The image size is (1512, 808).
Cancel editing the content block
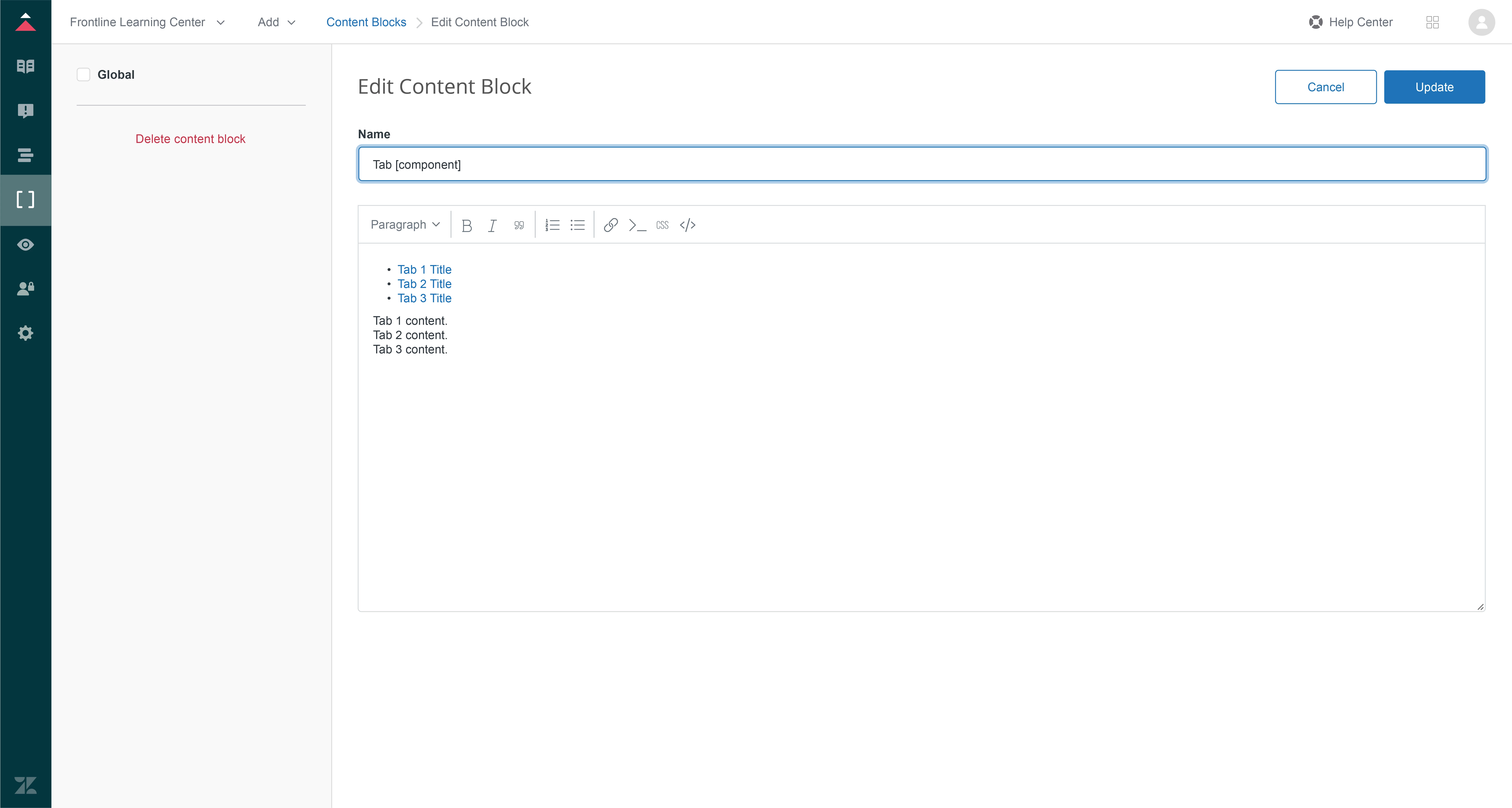coord(1325,87)
